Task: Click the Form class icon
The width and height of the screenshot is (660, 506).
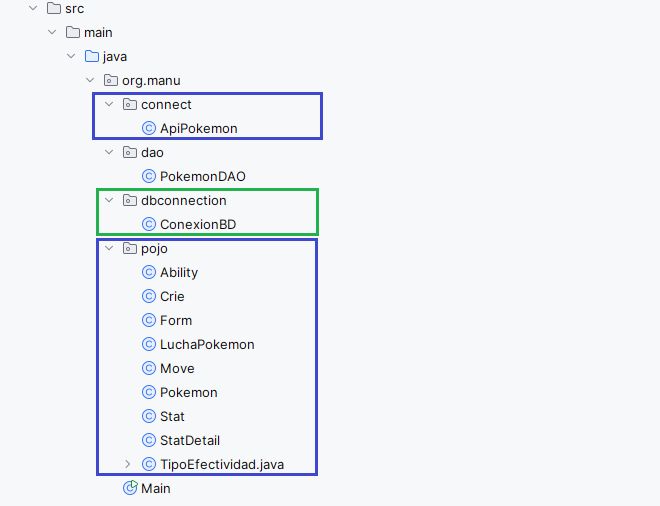Action: point(149,320)
